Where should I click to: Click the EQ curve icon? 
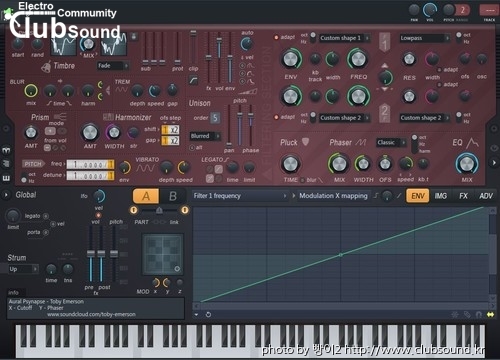point(472,143)
